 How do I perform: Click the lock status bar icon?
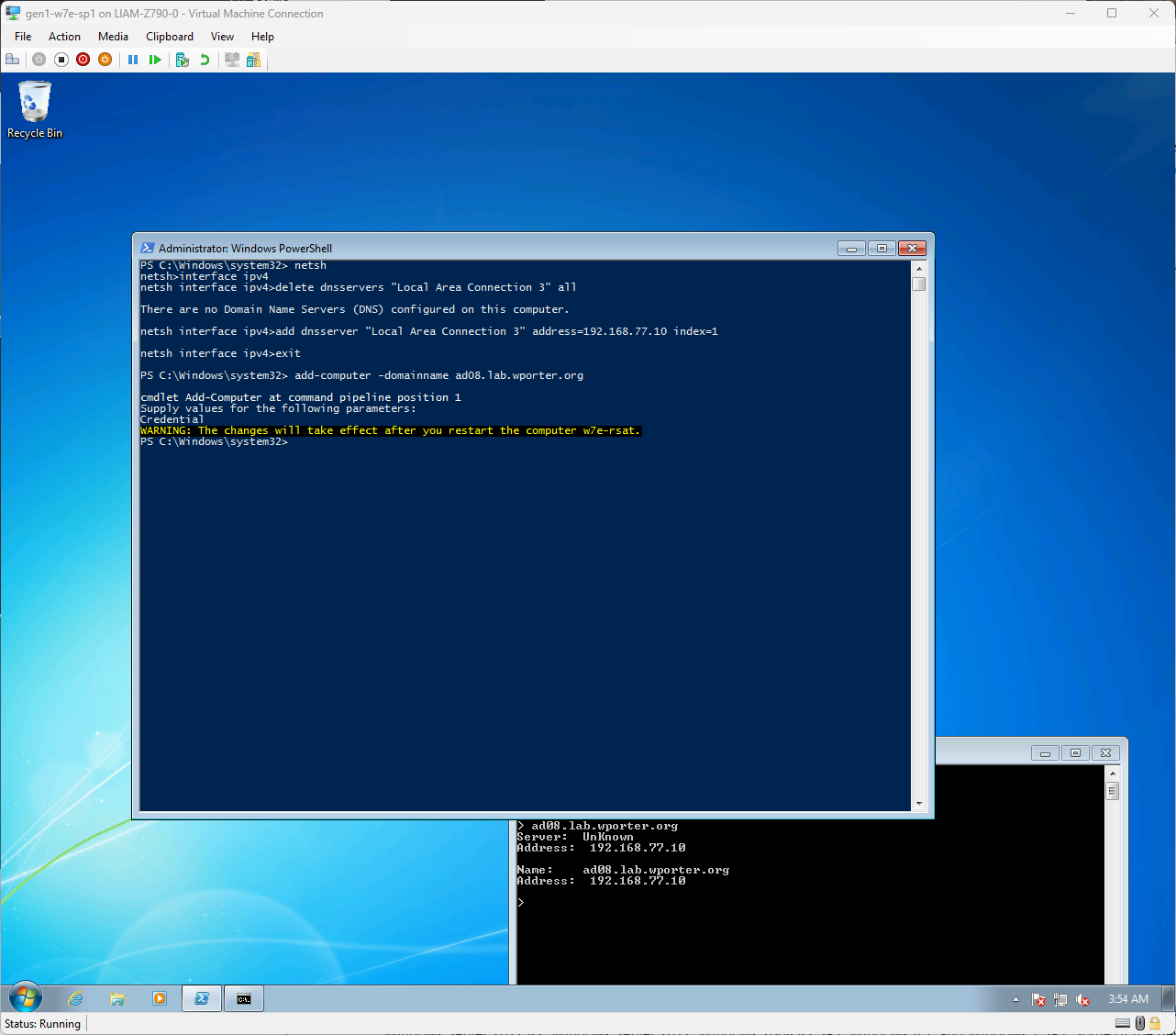(1155, 1023)
